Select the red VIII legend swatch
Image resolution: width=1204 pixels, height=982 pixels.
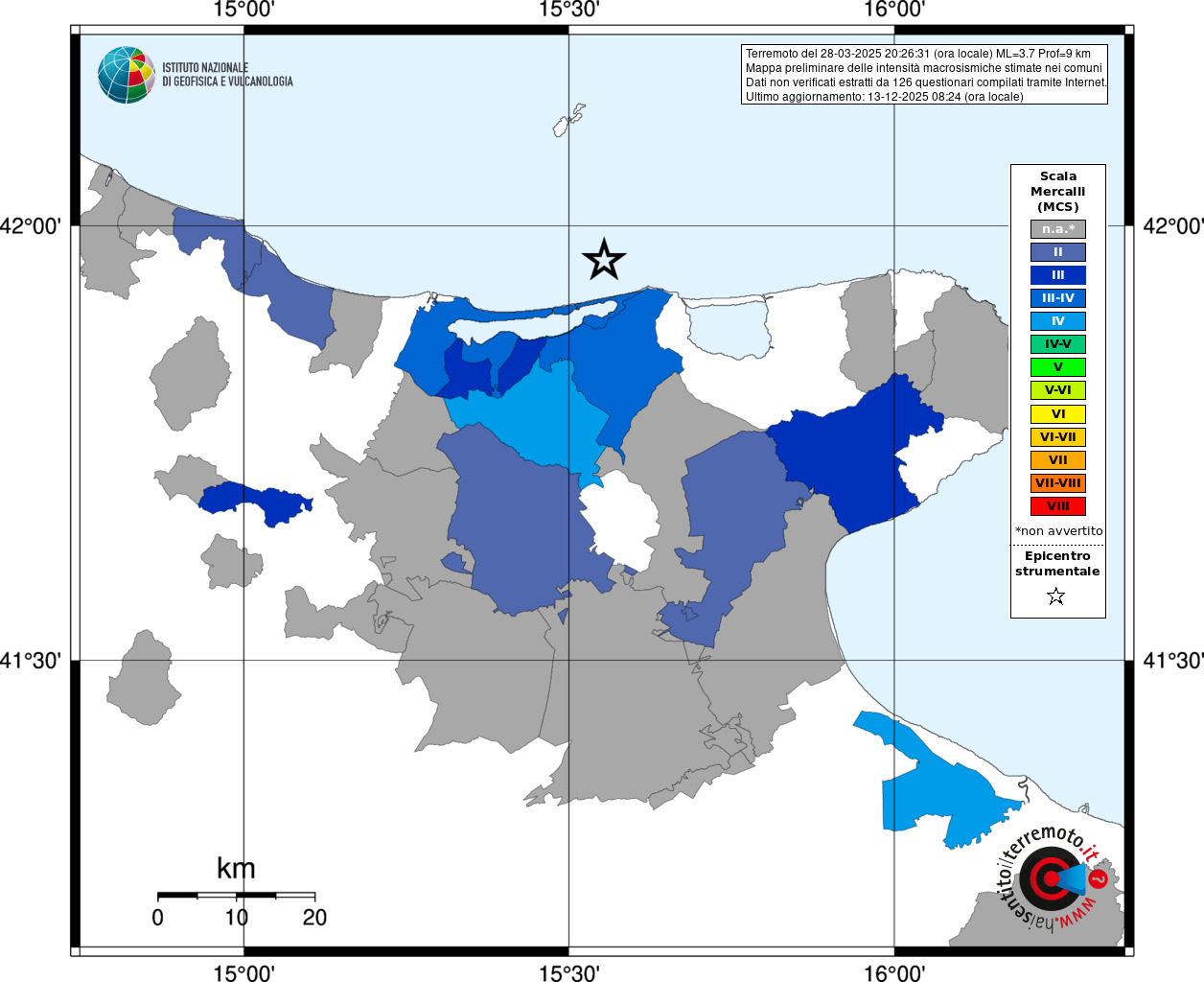tap(1058, 506)
